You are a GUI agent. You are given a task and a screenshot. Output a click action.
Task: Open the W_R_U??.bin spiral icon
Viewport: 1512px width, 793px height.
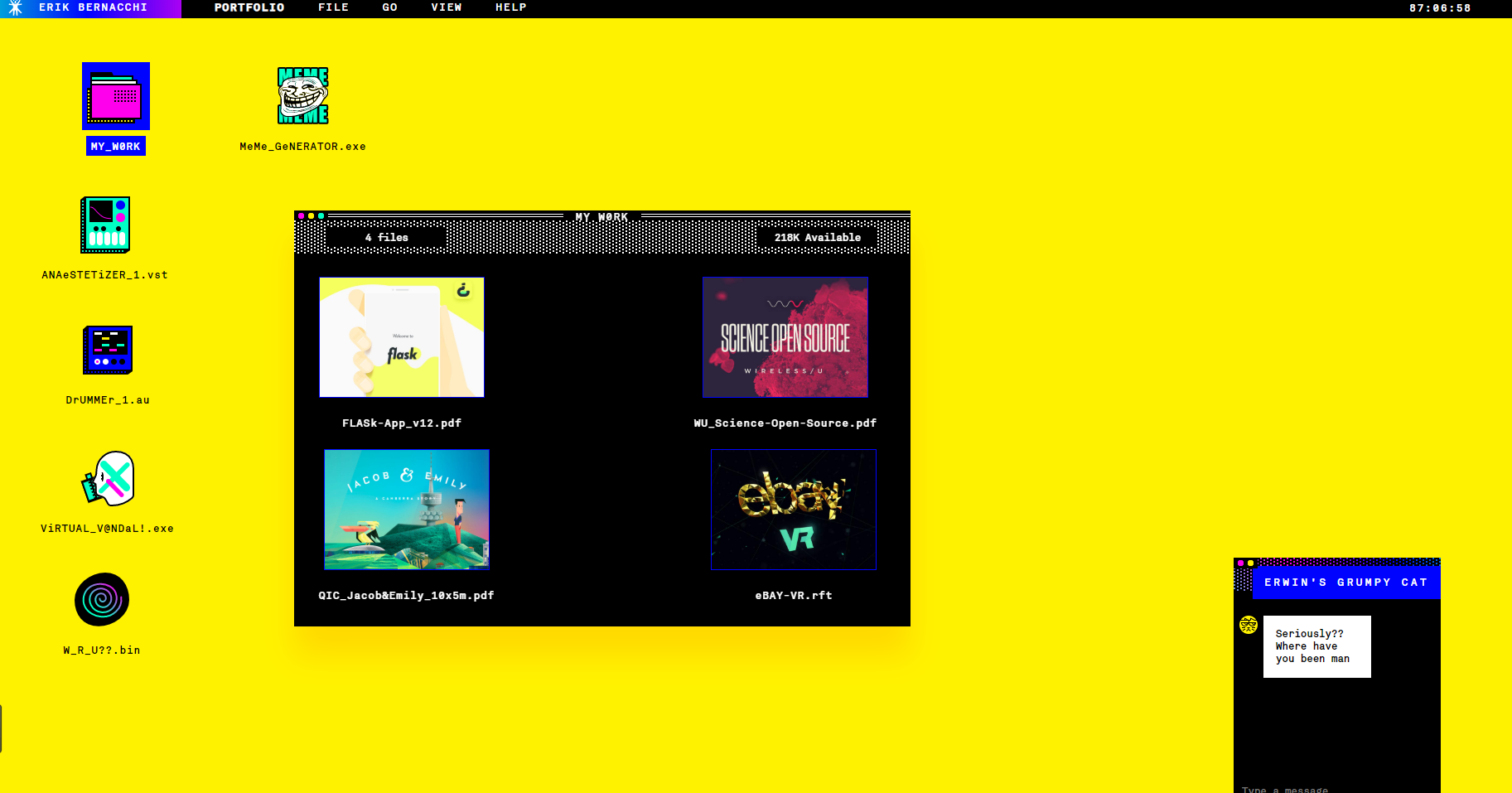(x=102, y=600)
